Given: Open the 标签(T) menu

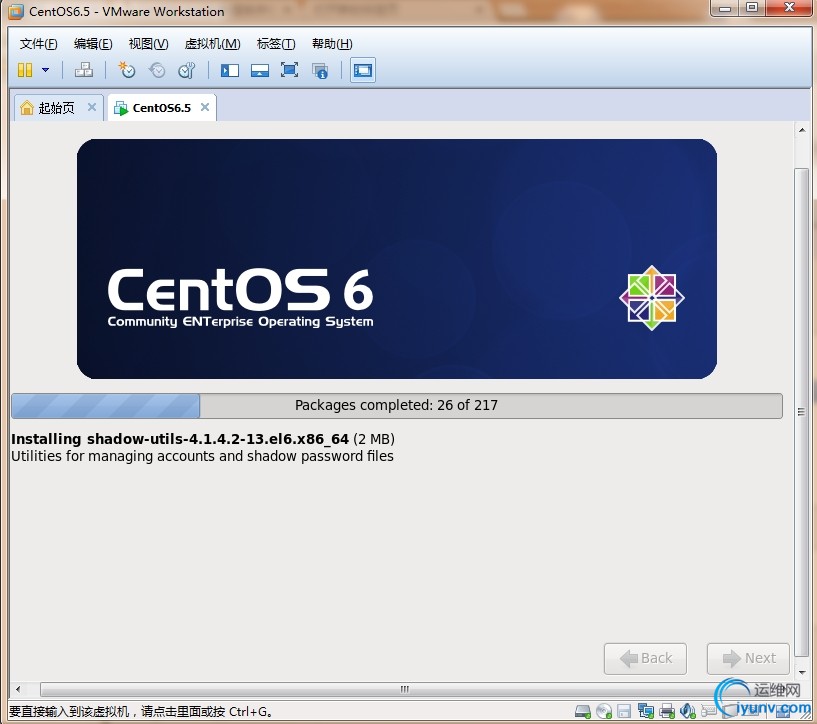Looking at the screenshot, I should coord(276,44).
